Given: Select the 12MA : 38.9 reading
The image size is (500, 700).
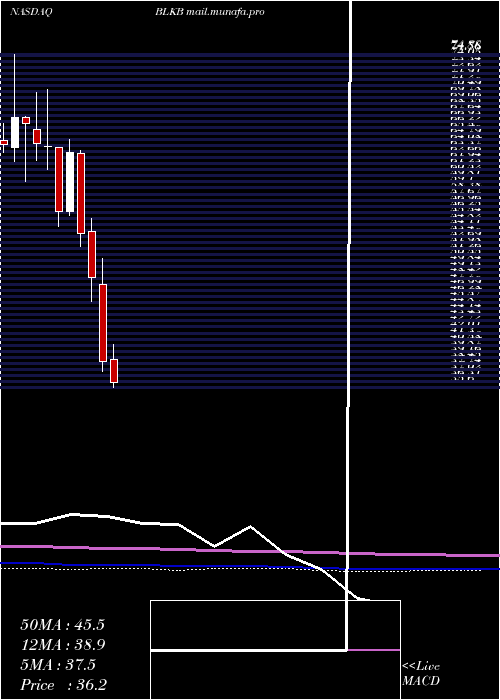Looking at the screenshot, I should (x=62, y=645).
